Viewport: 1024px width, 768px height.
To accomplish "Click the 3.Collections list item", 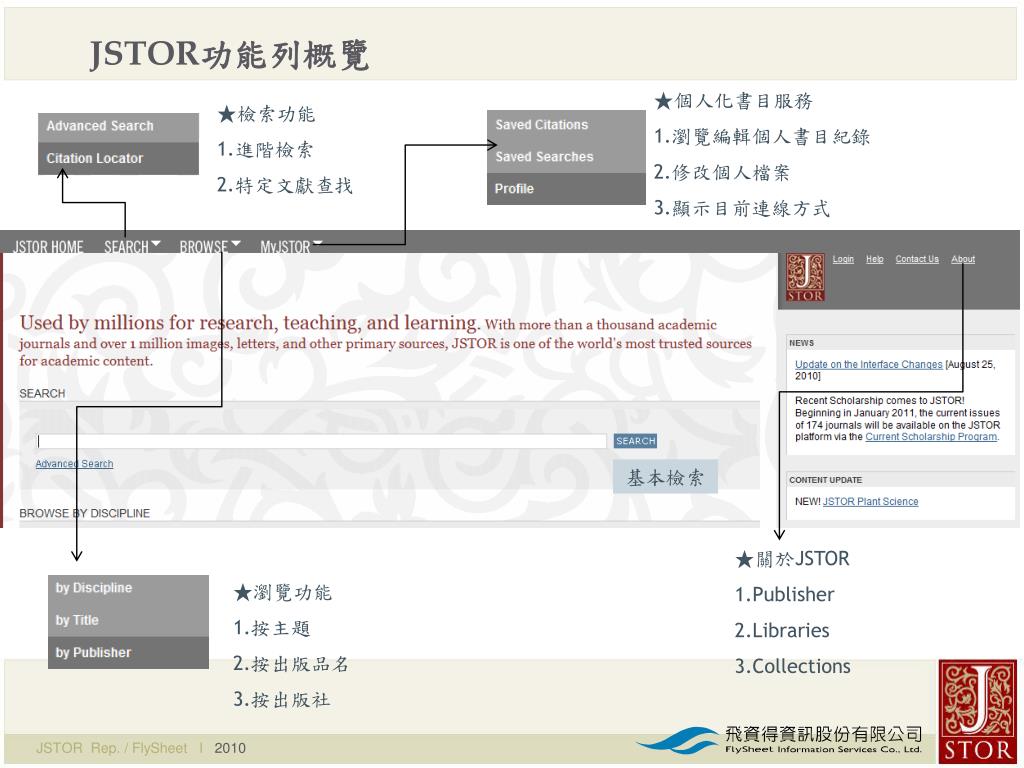I will [x=792, y=666].
